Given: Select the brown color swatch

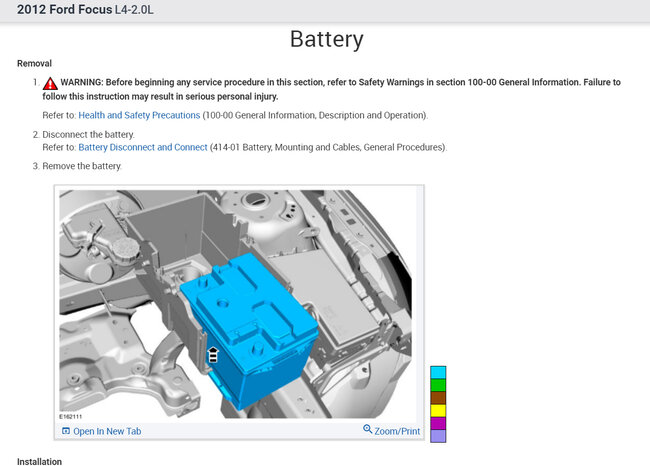Looking at the screenshot, I should coord(438,398).
